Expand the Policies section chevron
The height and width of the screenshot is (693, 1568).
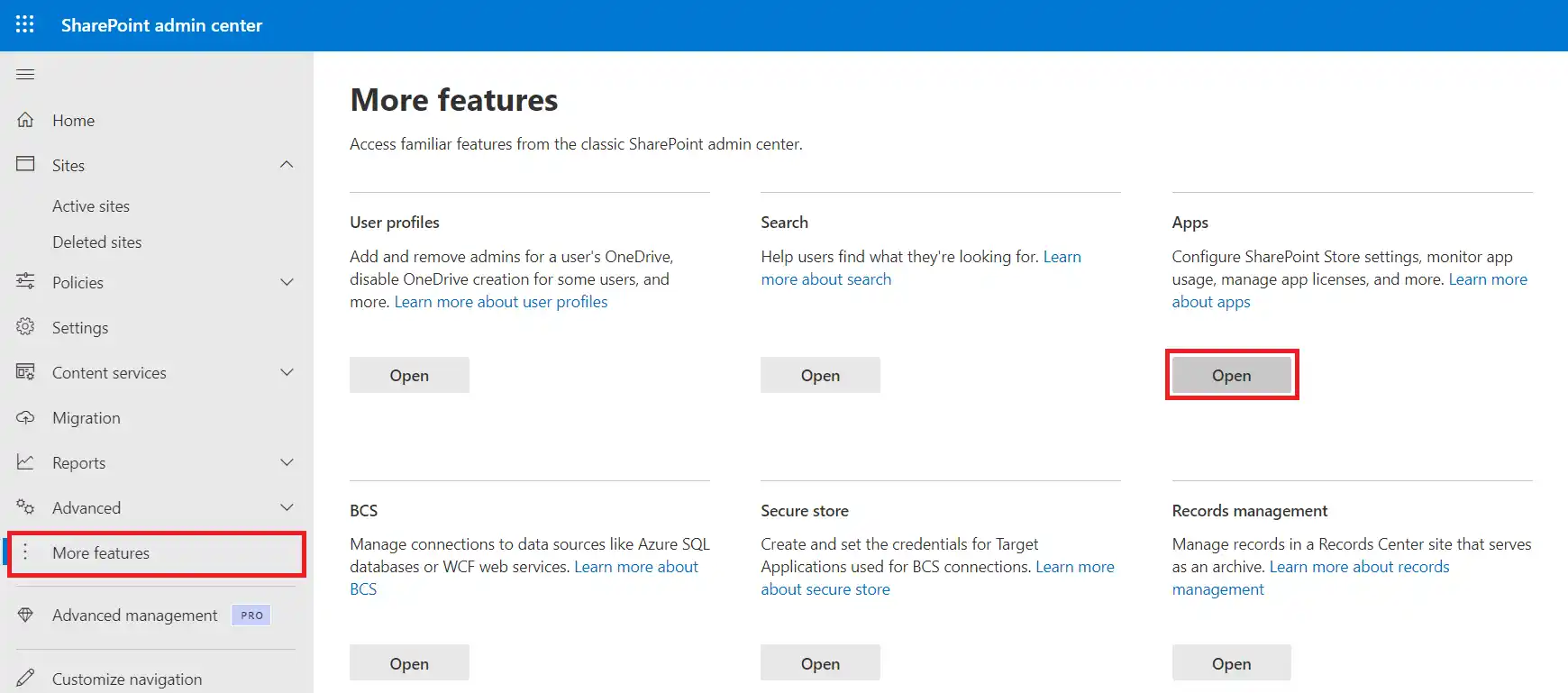(x=287, y=282)
